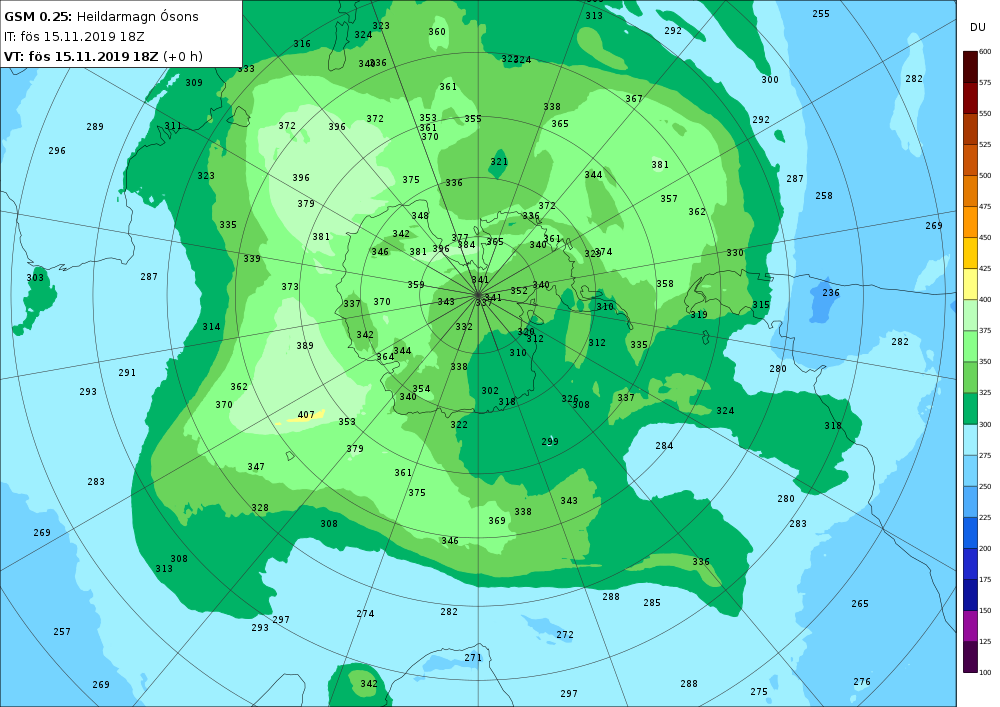
Task: Click the '299' ozone value
Action: pos(550,441)
